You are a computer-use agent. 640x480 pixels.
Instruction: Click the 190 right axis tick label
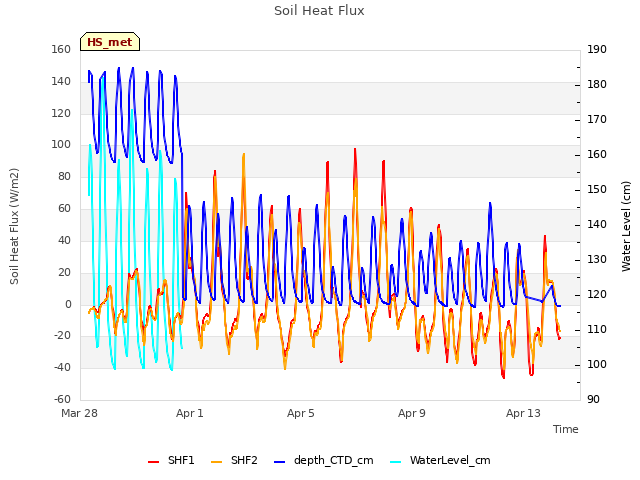pyautogui.click(x=597, y=49)
